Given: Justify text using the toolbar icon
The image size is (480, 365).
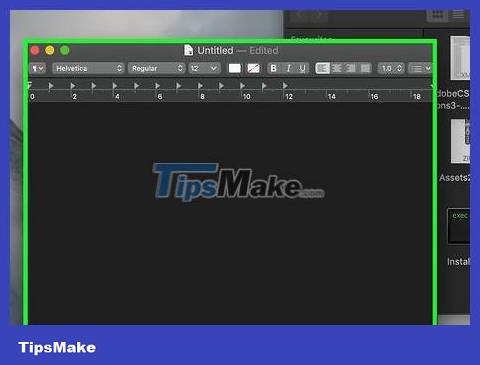Looking at the screenshot, I should (x=365, y=68).
